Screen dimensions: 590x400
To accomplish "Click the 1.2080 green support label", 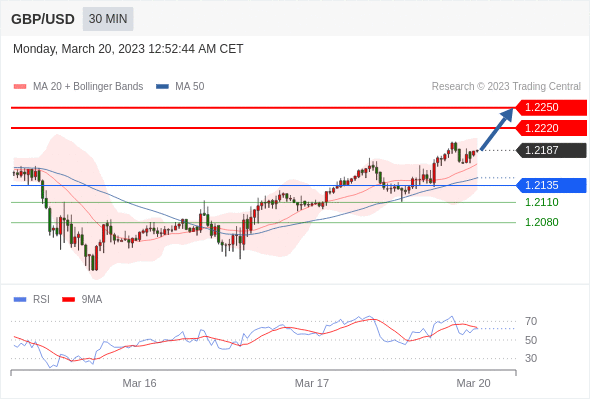I will pyautogui.click(x=541, y=222).
